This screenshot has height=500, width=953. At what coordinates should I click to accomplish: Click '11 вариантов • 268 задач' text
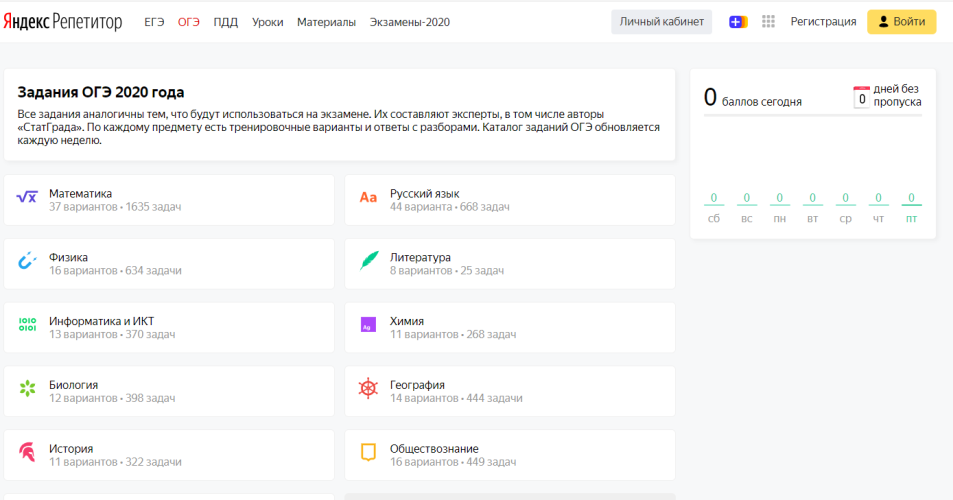pos(453,335)
